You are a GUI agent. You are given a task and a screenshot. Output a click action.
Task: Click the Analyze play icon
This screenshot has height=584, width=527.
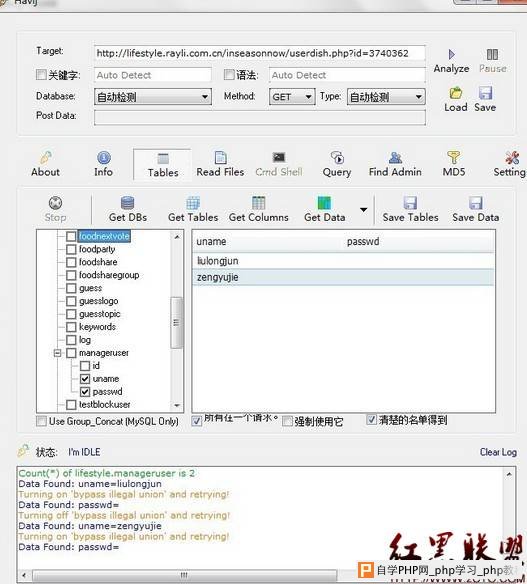[x=451, y=55]
